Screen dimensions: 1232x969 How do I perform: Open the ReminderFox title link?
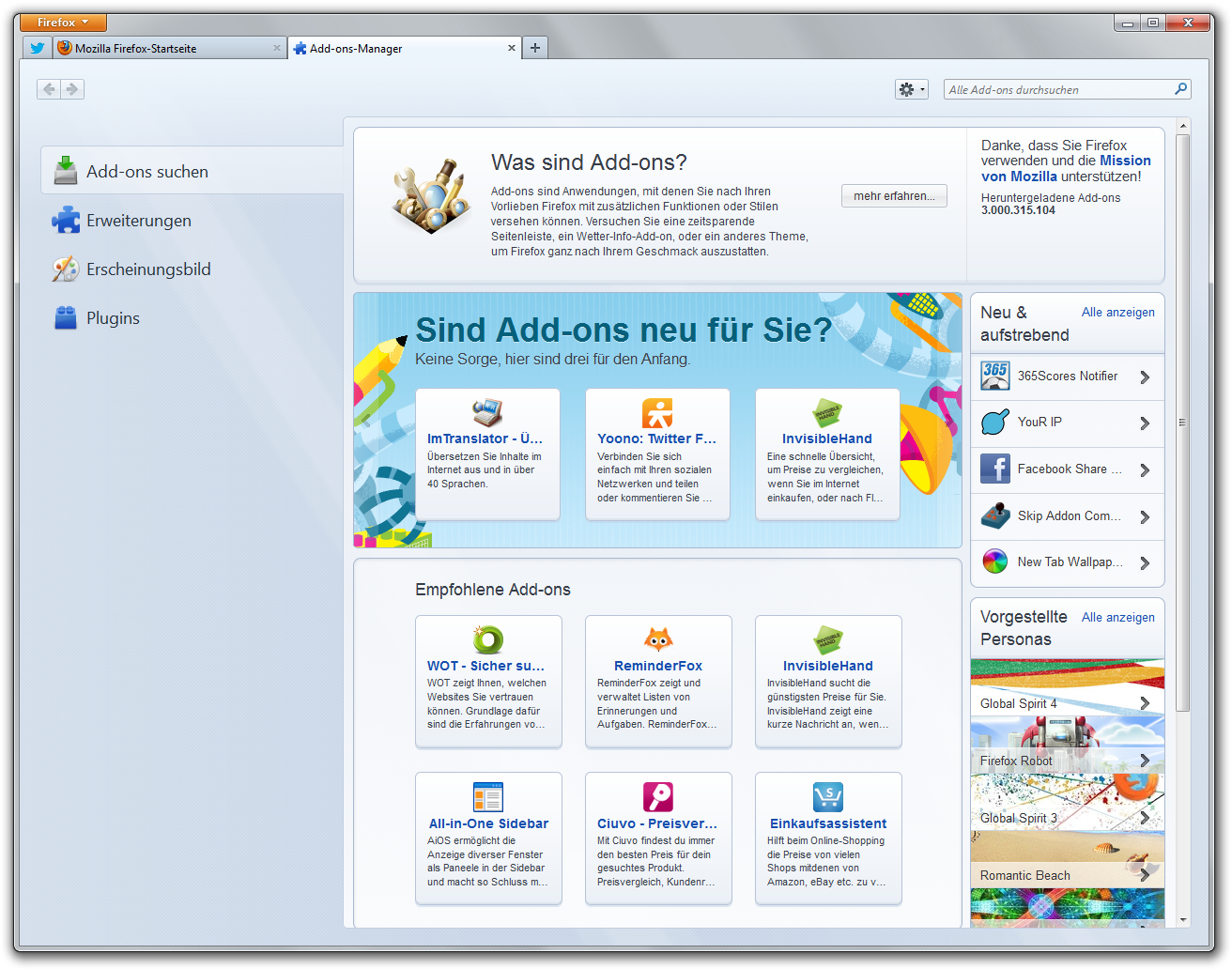click(658, 666)
